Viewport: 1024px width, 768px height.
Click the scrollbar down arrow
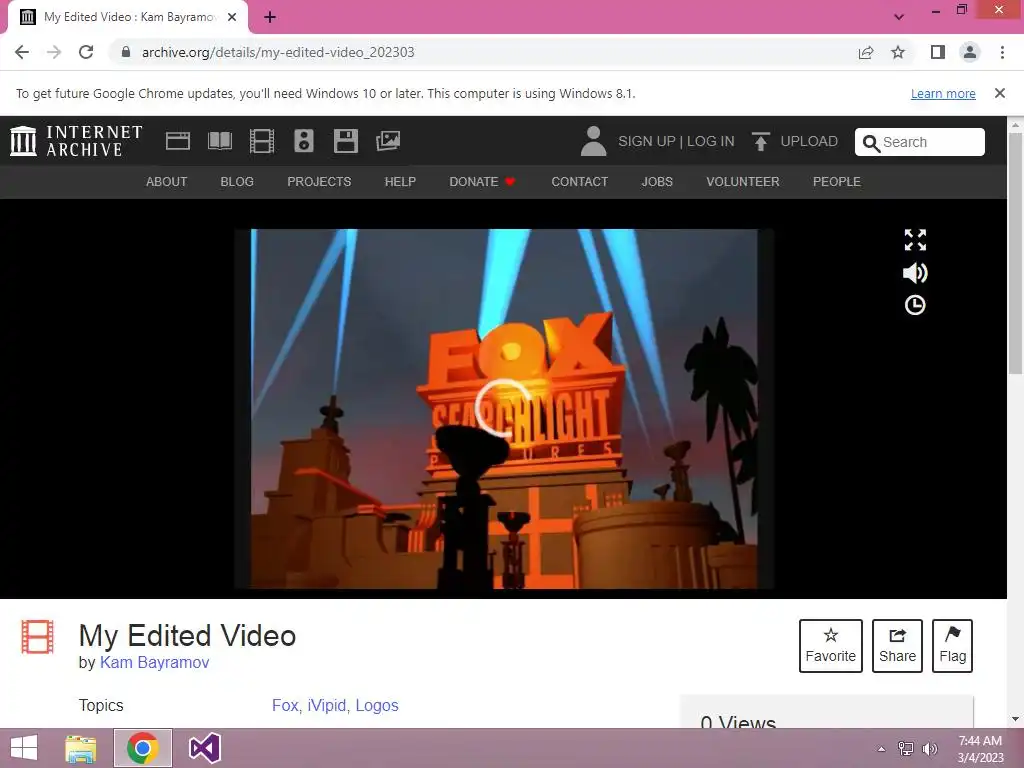[1016, 719]
